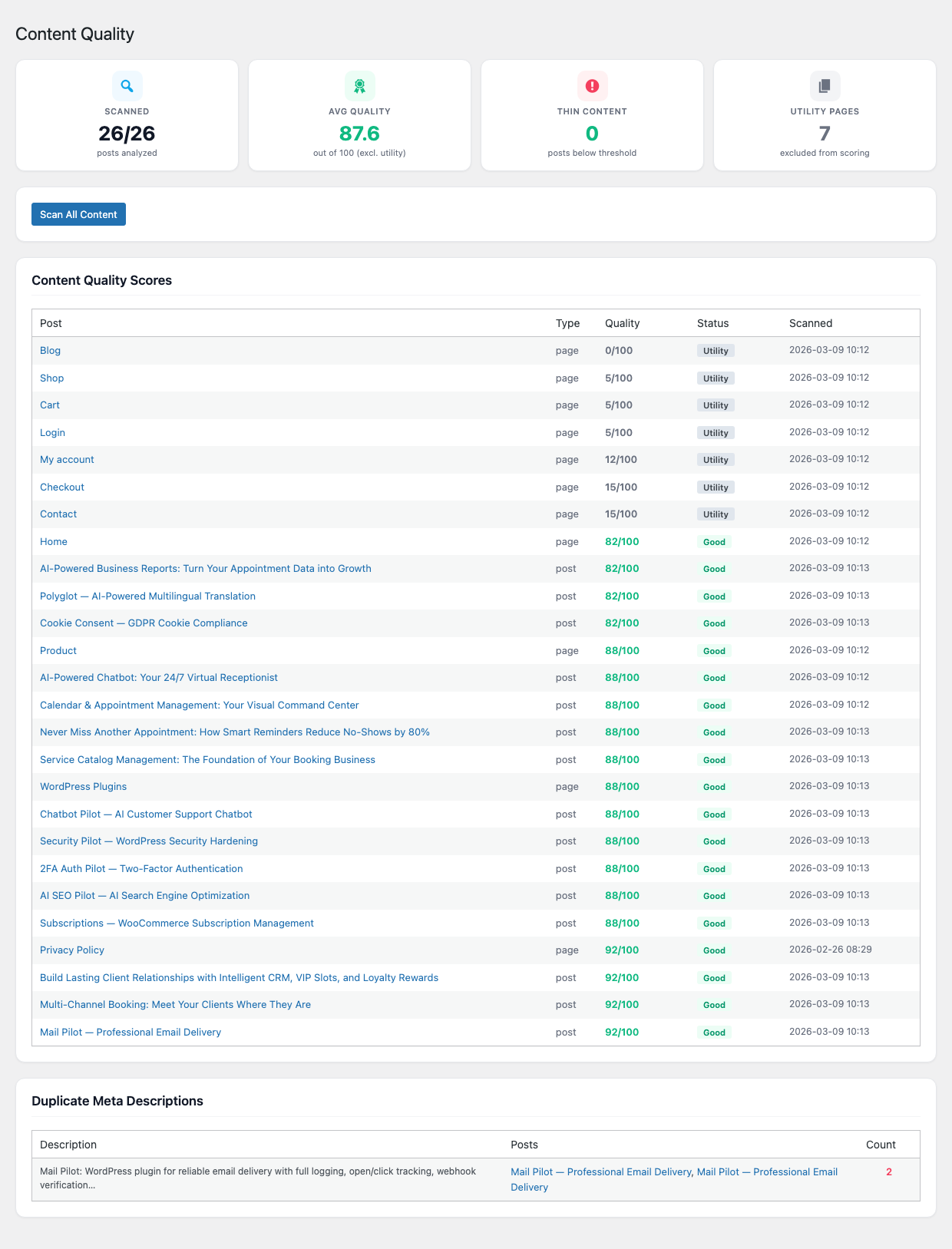Viewport: 952px width, 1249px height.
Task: Open the WordPress Plugins link
Action: click(x=83, y=787)
